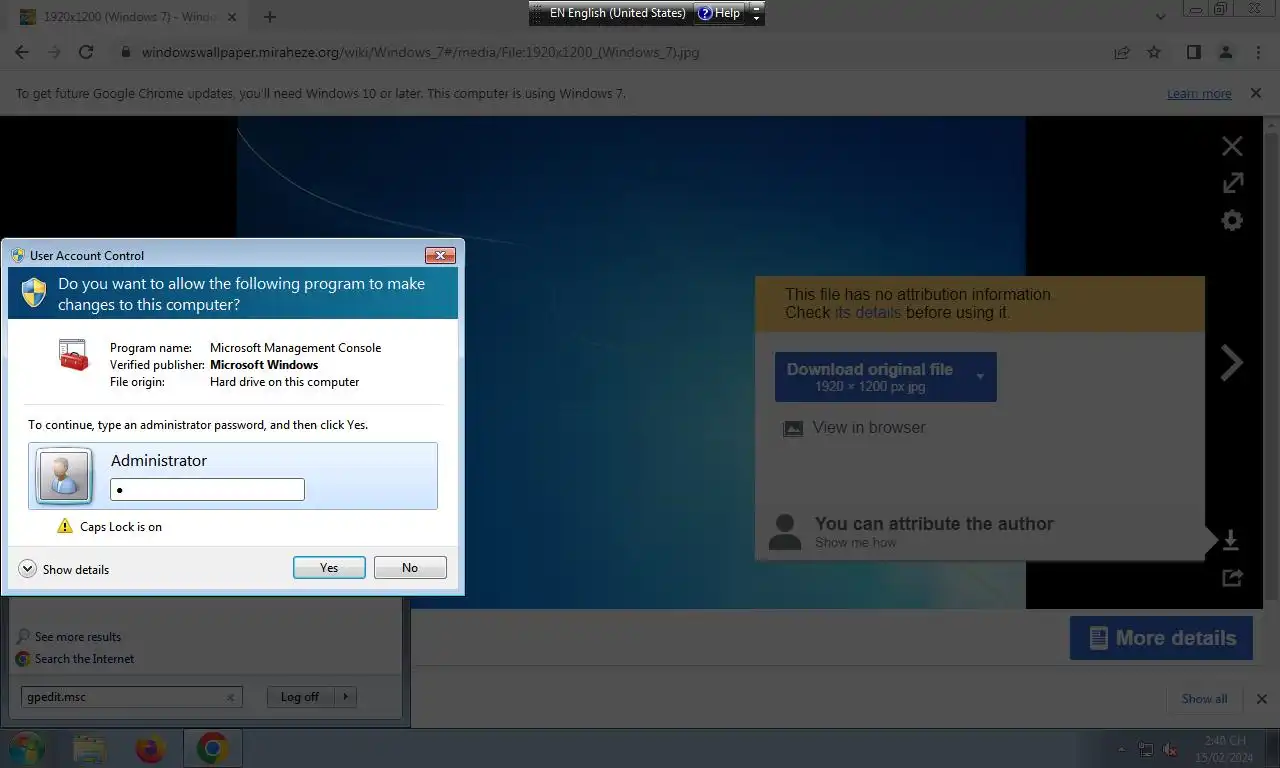The image size is (1280, 768).
Task: Click the Caps Lock warning icon
Action: [65, 526]
